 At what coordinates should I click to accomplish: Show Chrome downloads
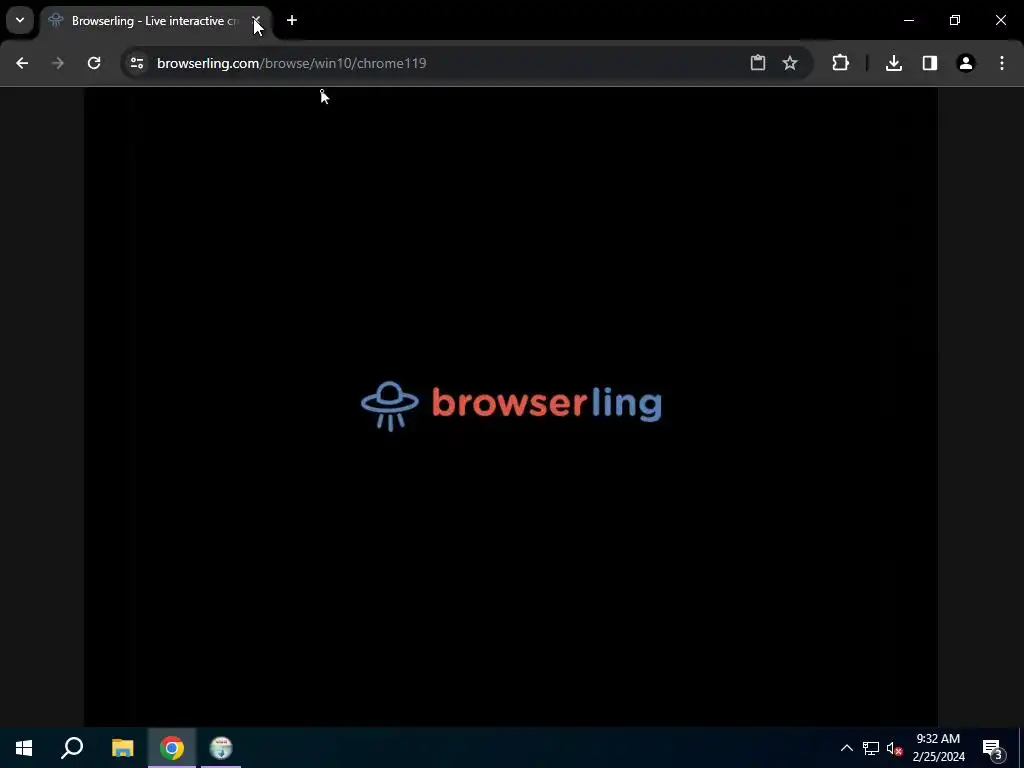[x=894, y=63]
